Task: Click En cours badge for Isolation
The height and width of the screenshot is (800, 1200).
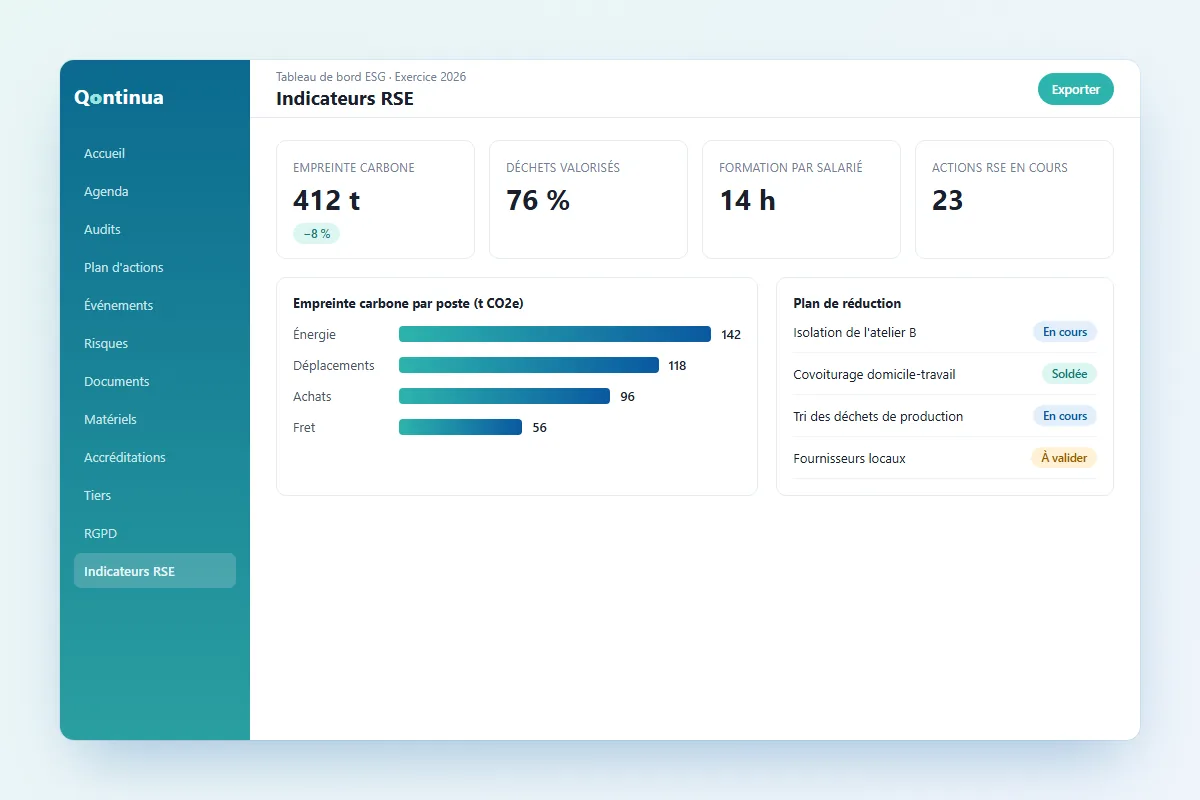Action: click(1065, 332)
